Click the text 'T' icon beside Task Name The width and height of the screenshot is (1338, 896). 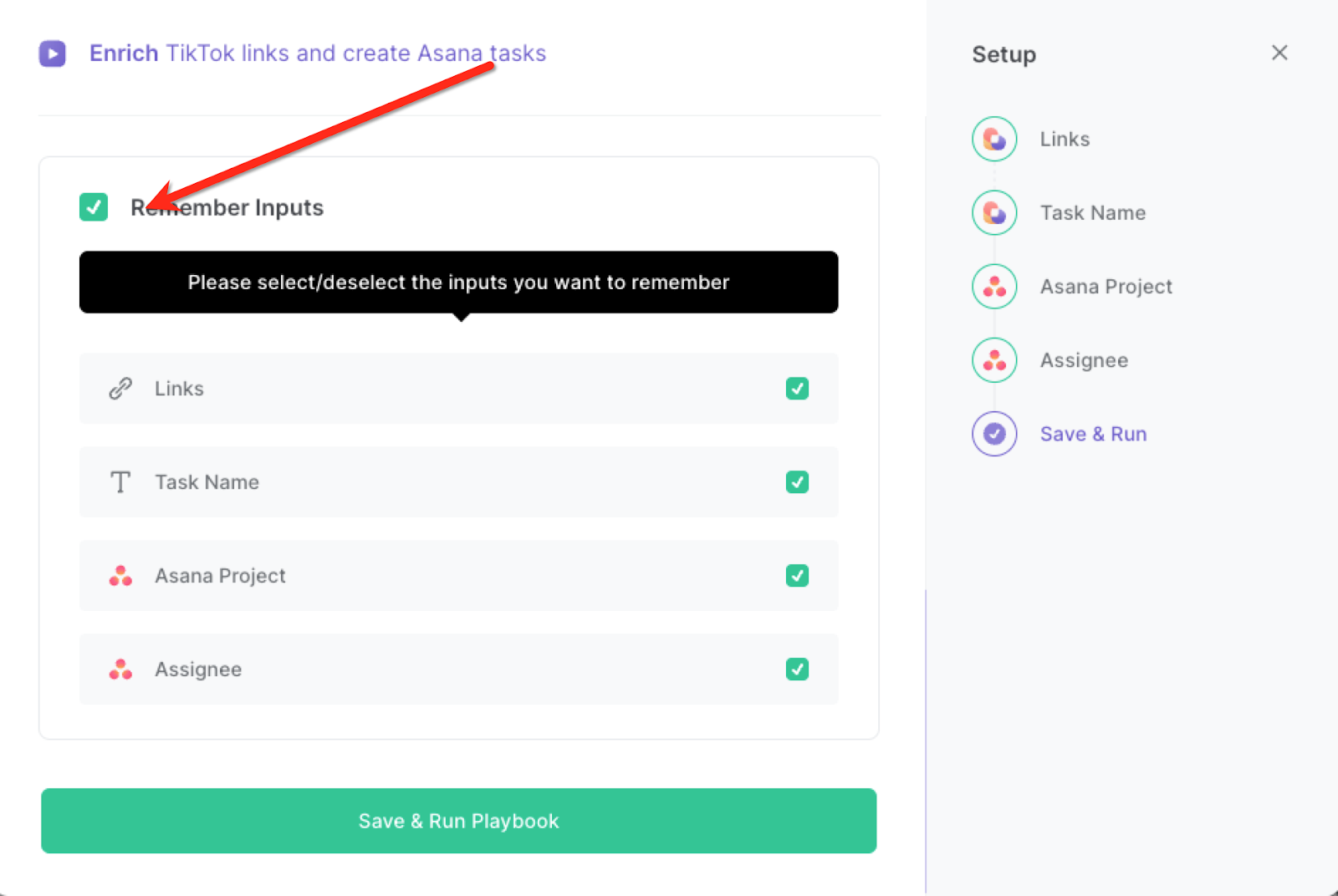tap(120, 482)
